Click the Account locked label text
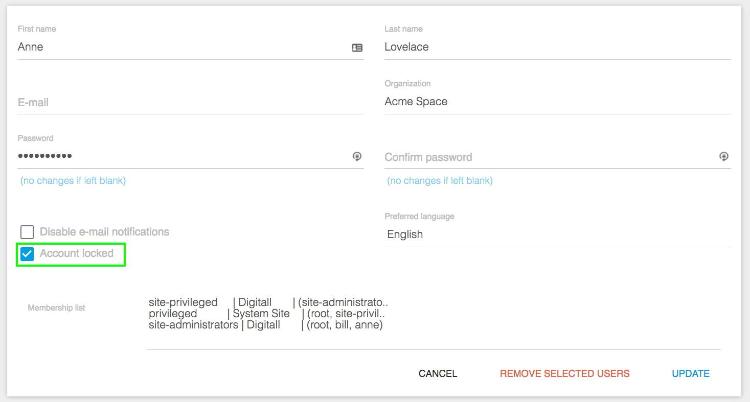Image resolution: width=750 pixels, height=402 pixels. 77,254
